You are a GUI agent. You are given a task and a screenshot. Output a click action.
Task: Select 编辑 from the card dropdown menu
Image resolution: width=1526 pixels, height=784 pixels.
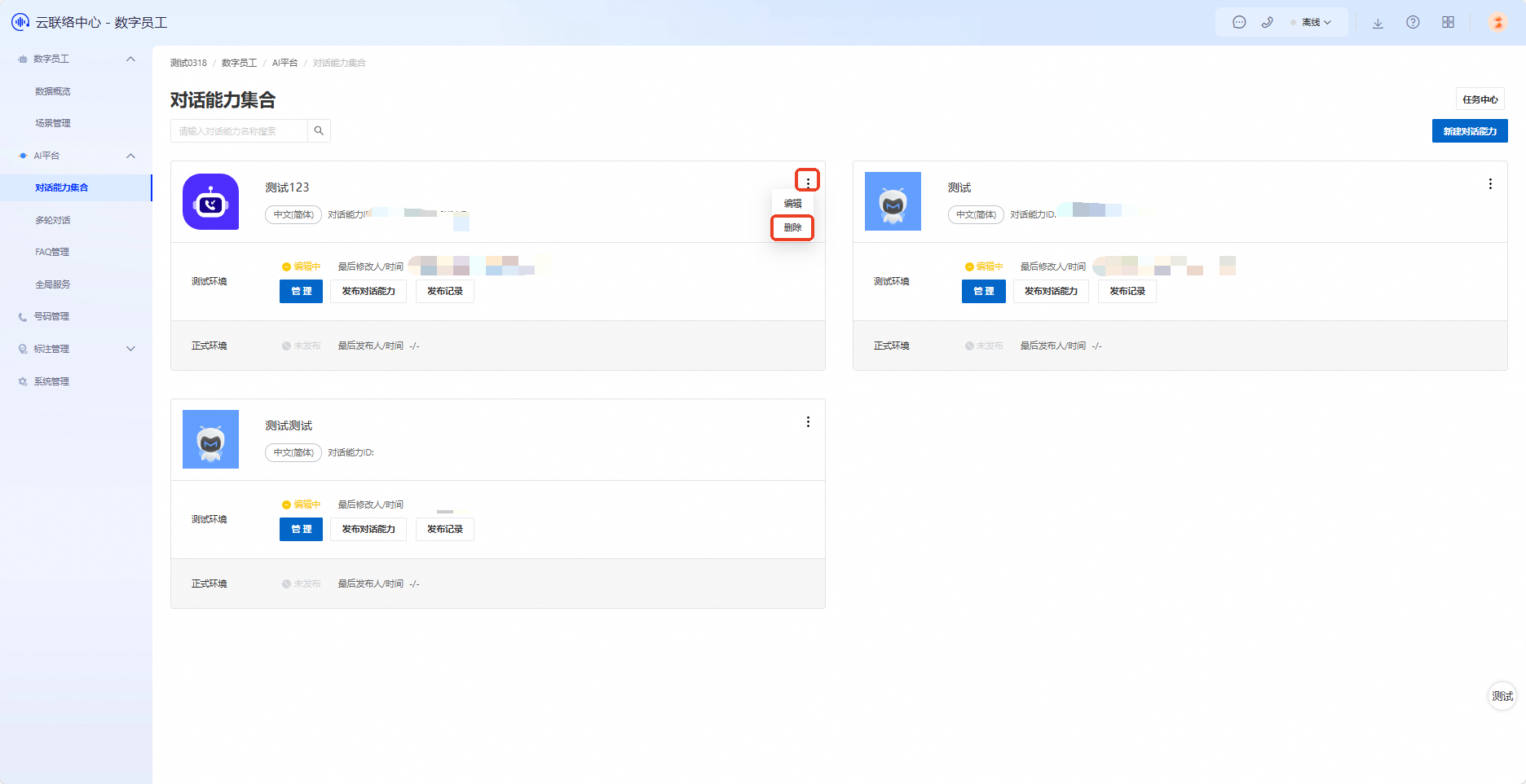click(792, 204)
